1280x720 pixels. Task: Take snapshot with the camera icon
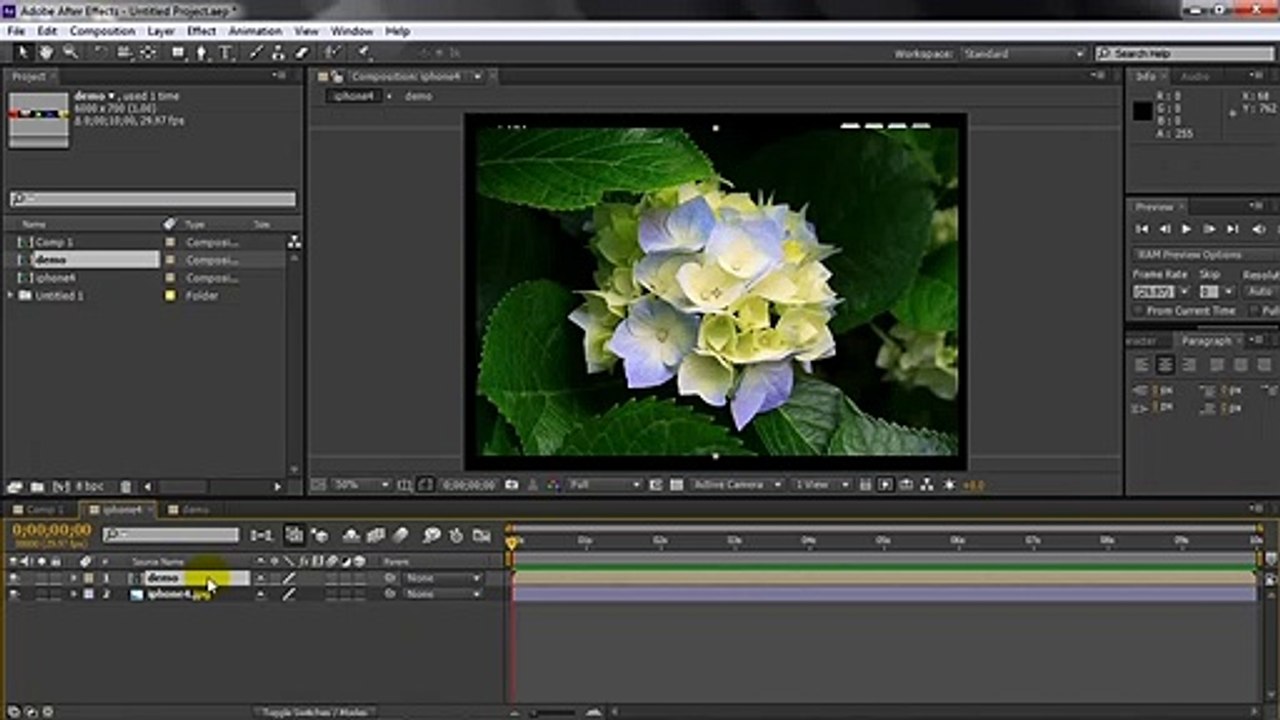tap(511, 485)
